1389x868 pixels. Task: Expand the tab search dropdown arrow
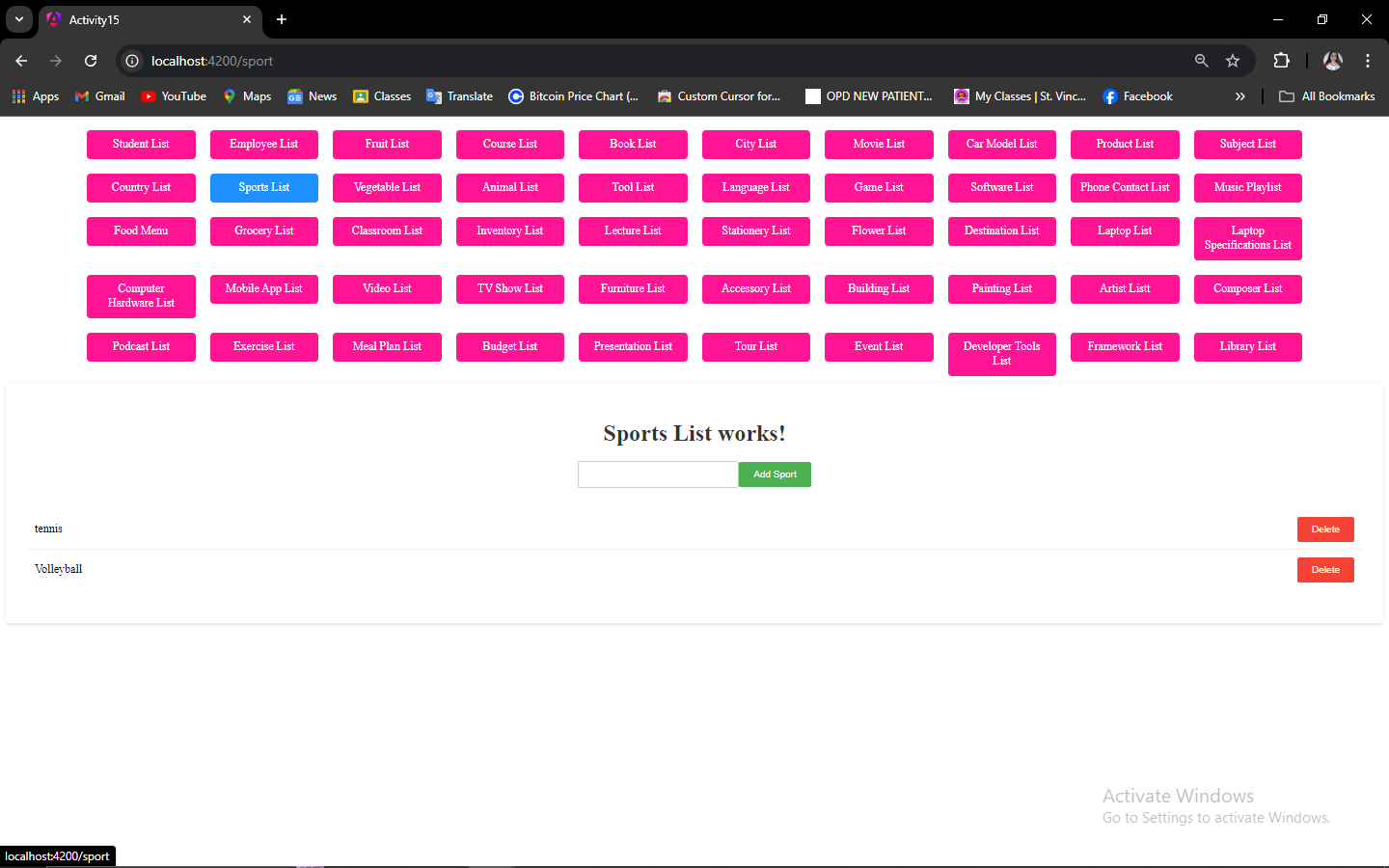click(x=19, y=19)
